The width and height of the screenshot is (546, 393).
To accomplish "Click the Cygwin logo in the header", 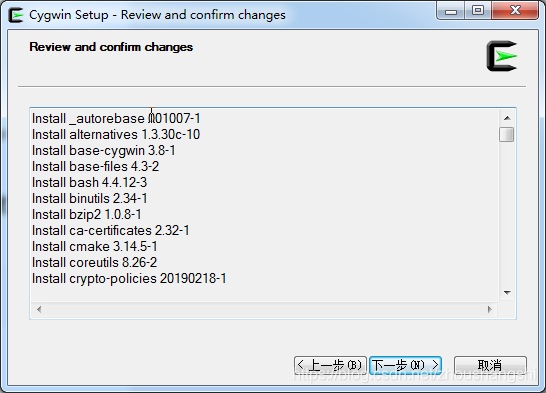I will (502, 56).
